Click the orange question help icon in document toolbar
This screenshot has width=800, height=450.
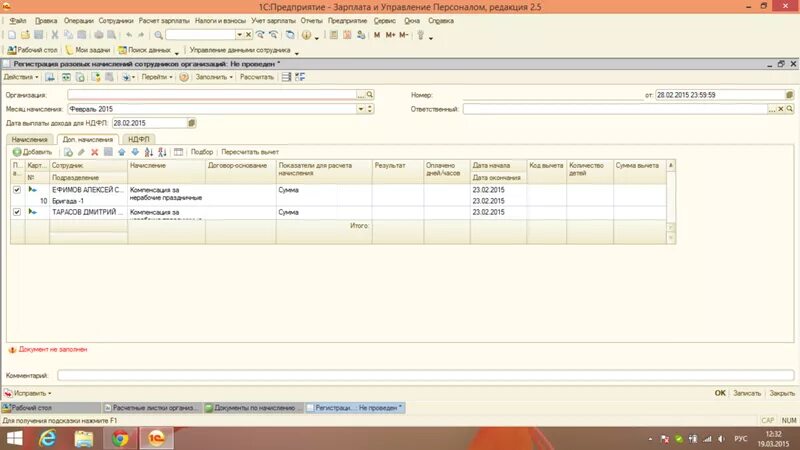184,77
